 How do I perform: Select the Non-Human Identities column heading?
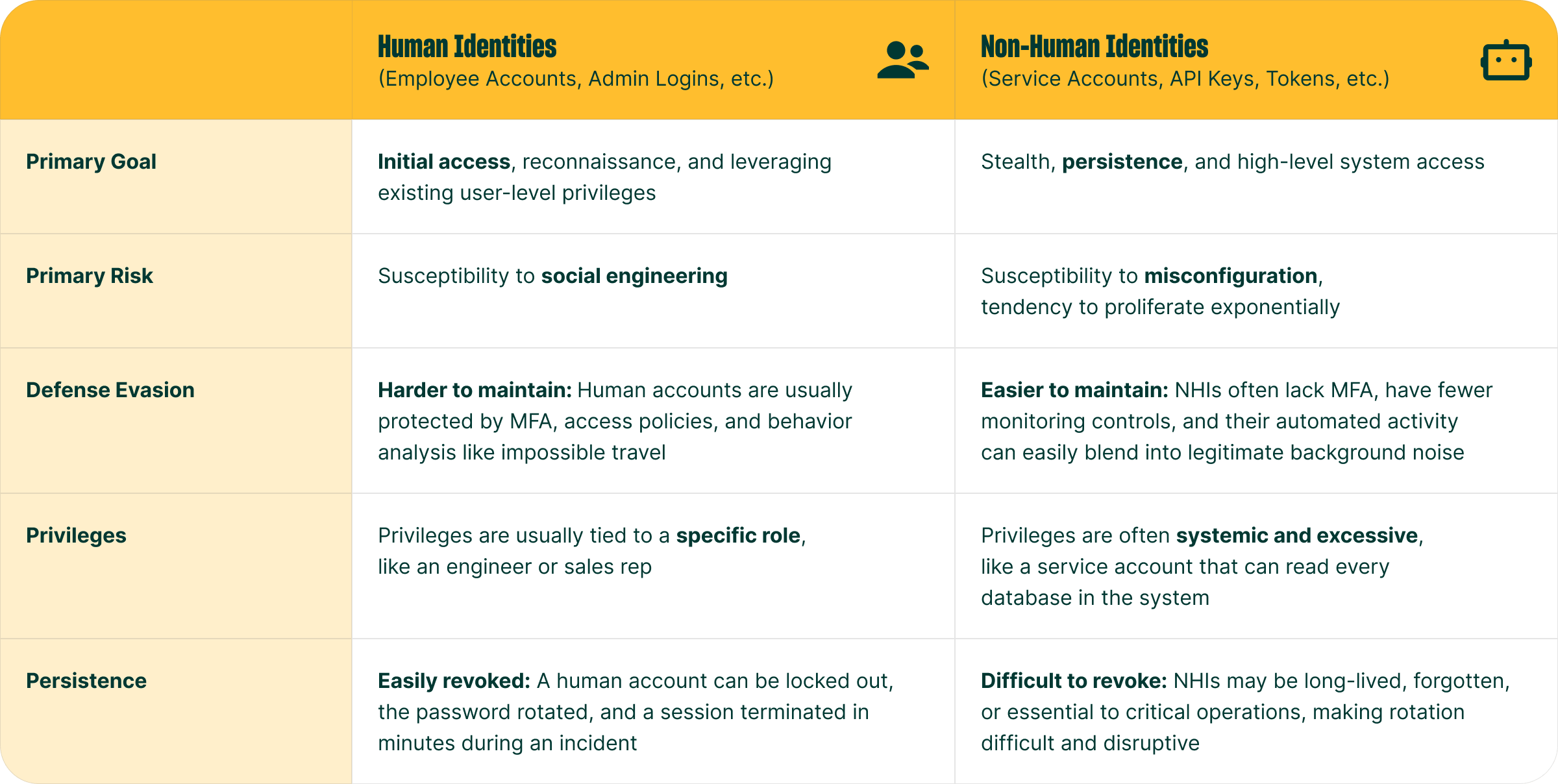pos(1094,47)
